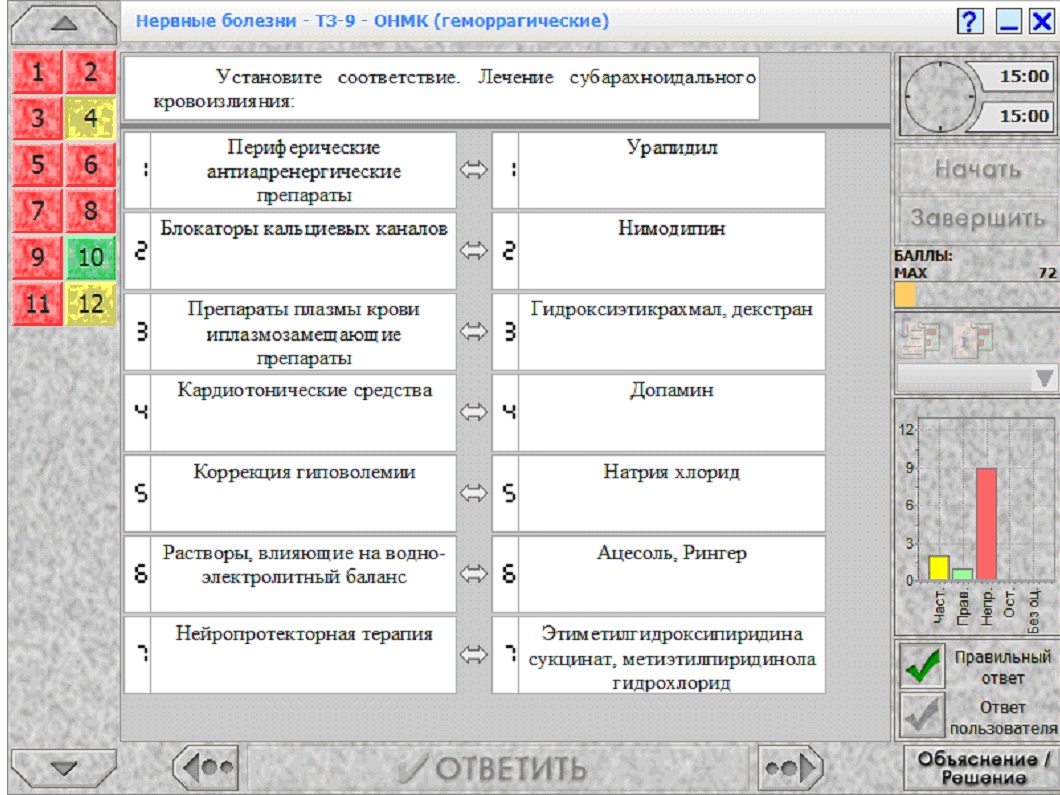The width and height of the screenshot is (1060, 795).
Task: Open yellow question 12 tile
Action: pyautogui.click(x=91, y=304)
